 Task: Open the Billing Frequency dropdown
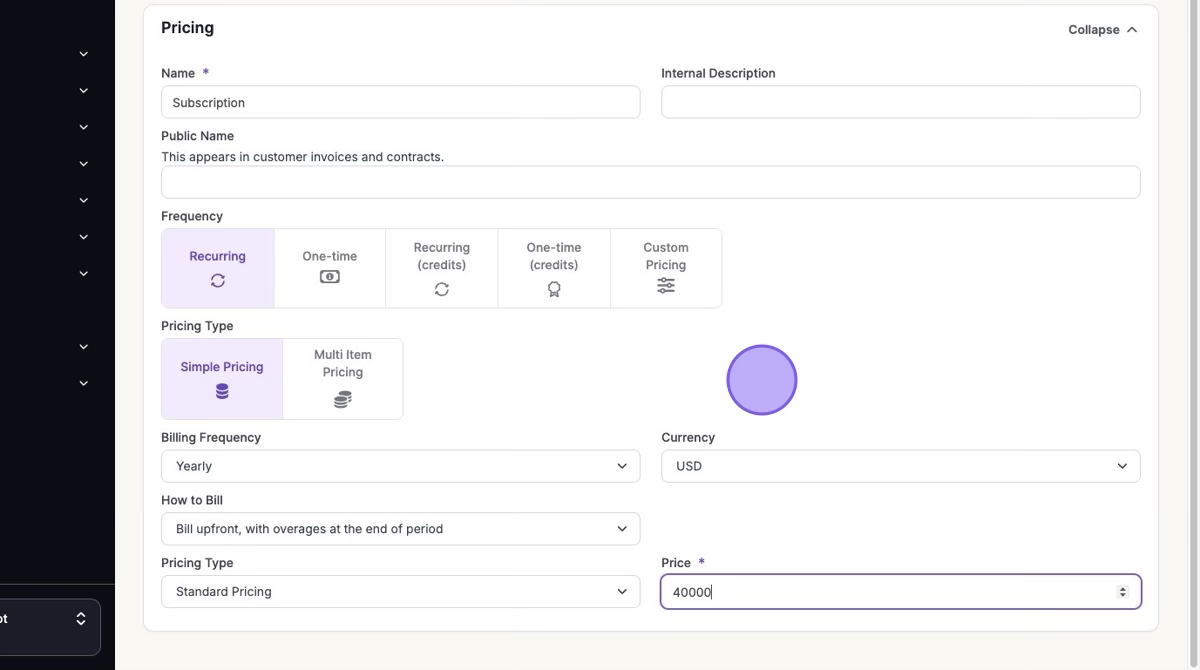(x=400, y=466)
